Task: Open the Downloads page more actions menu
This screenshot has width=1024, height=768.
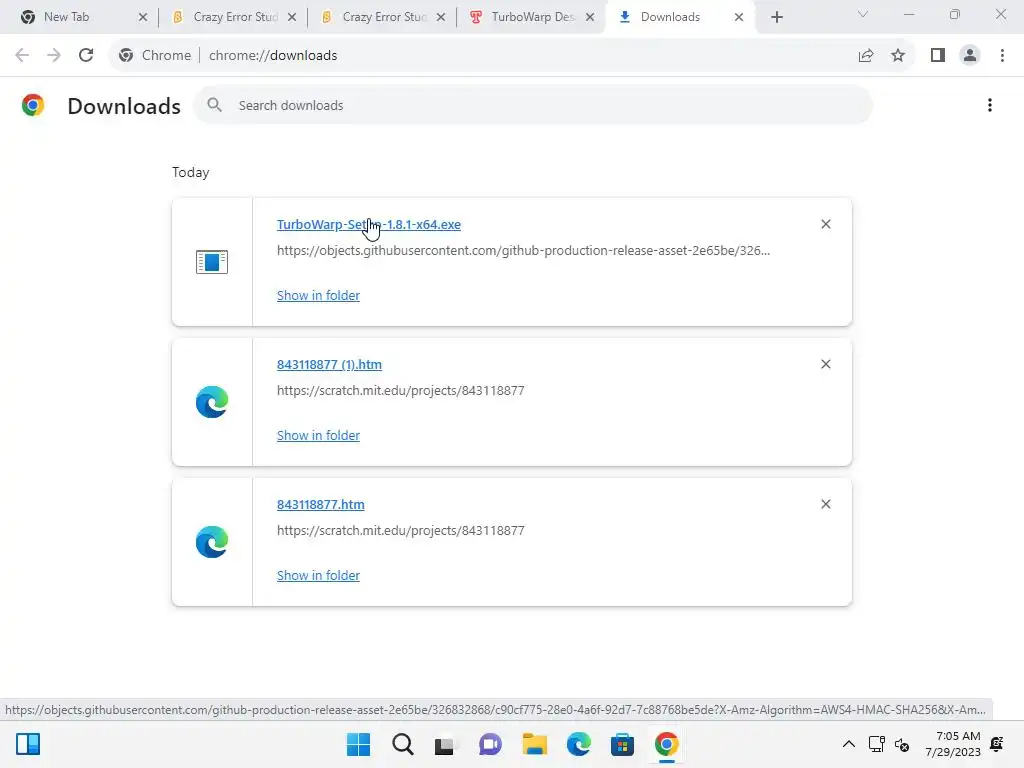Action: pyautogui.click(x=990, y=105)
